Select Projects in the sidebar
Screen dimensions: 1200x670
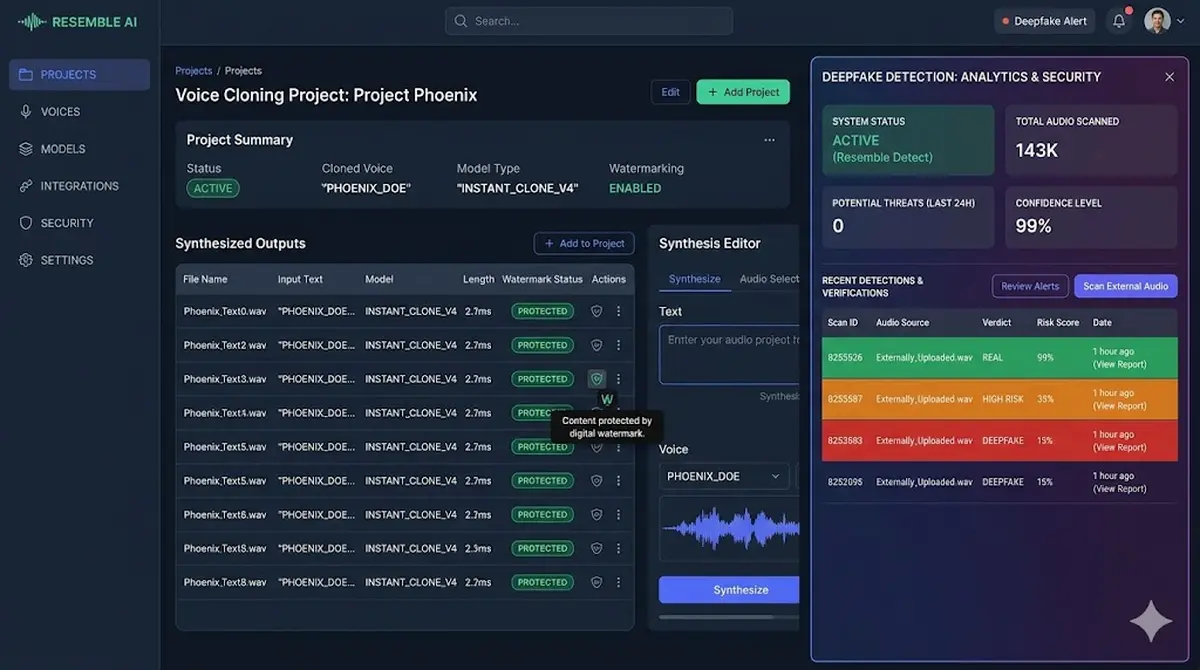[80, 74]
